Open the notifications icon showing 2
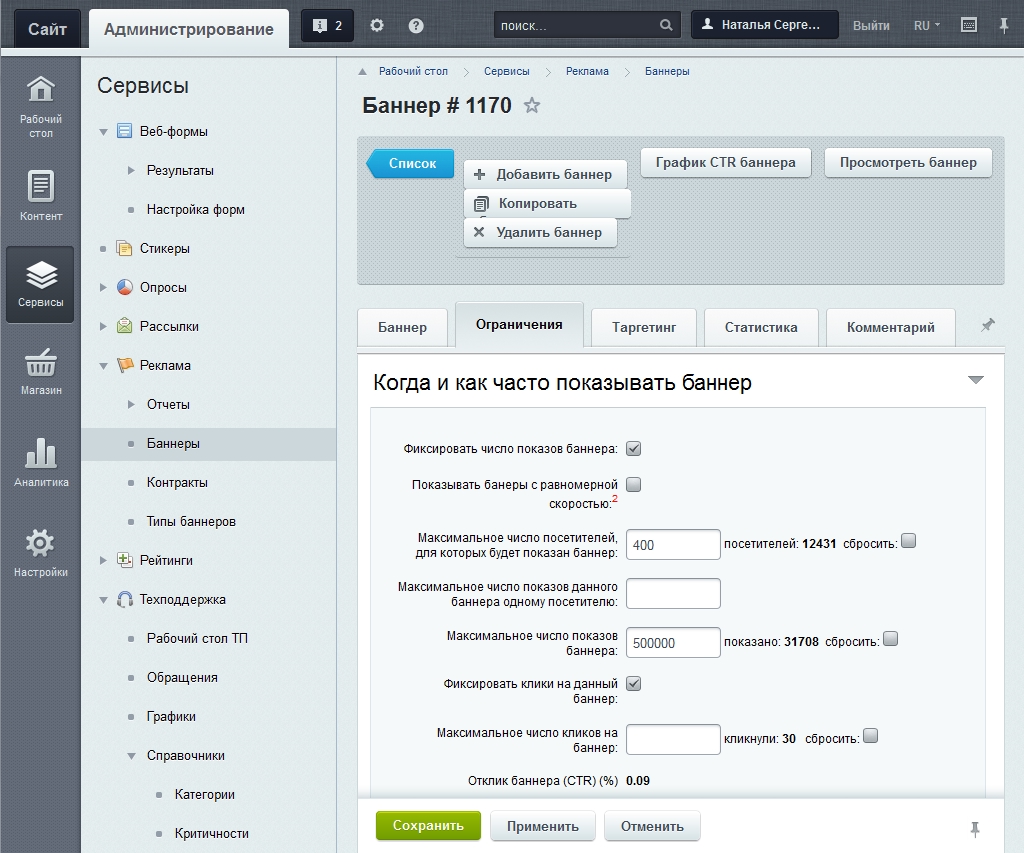The width and height of the screenshot is (1024, 853). click(327, 26)
